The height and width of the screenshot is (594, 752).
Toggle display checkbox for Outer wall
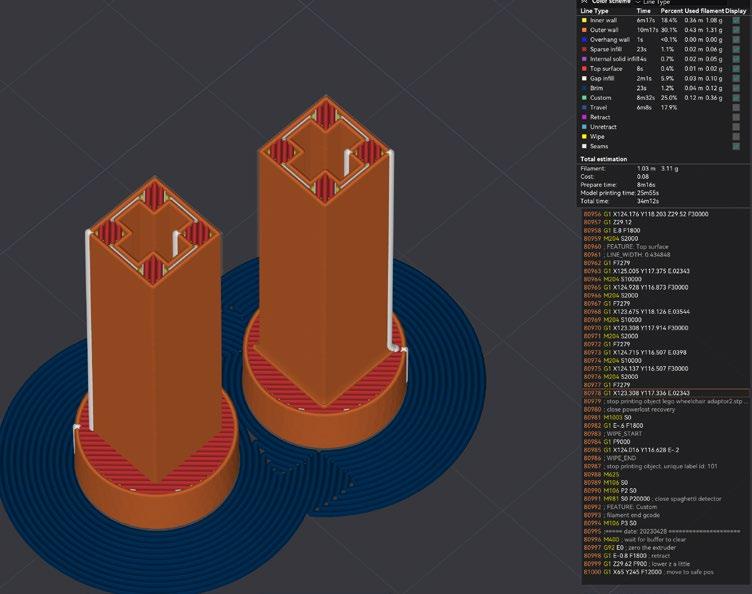[736, 30]
